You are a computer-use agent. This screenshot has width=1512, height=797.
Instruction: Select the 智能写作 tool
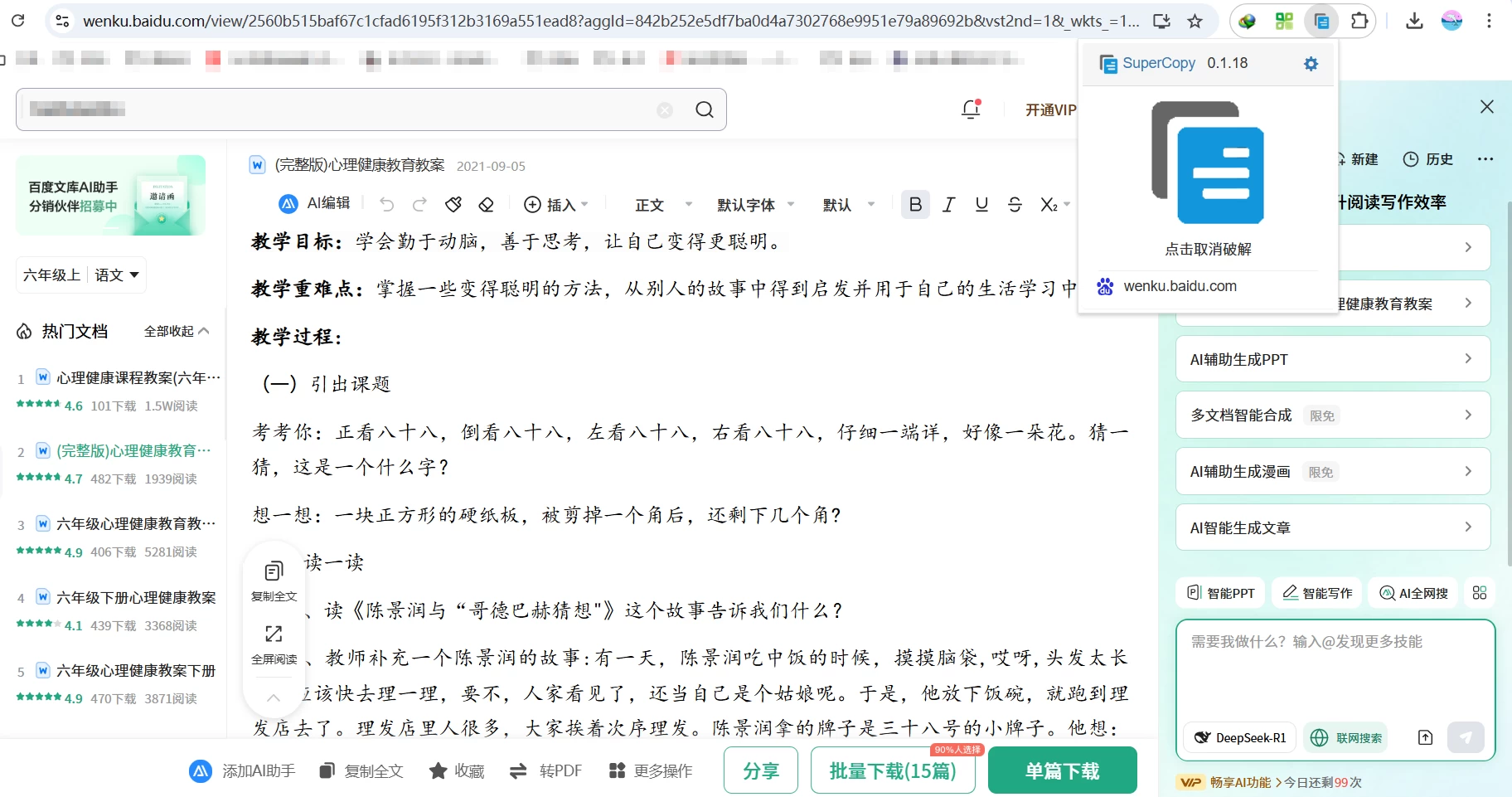click(x=1316, y=592)
